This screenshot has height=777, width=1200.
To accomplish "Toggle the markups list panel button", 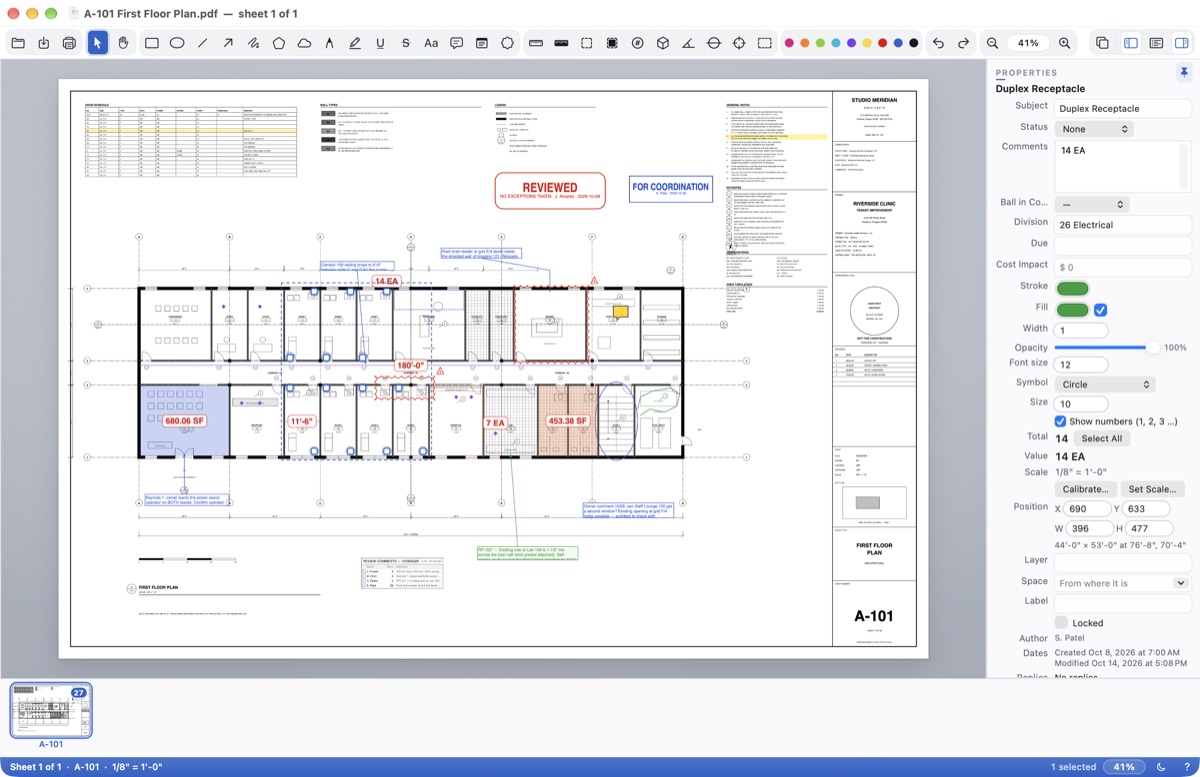I will pyautogui.click(x=1156, y=43).
